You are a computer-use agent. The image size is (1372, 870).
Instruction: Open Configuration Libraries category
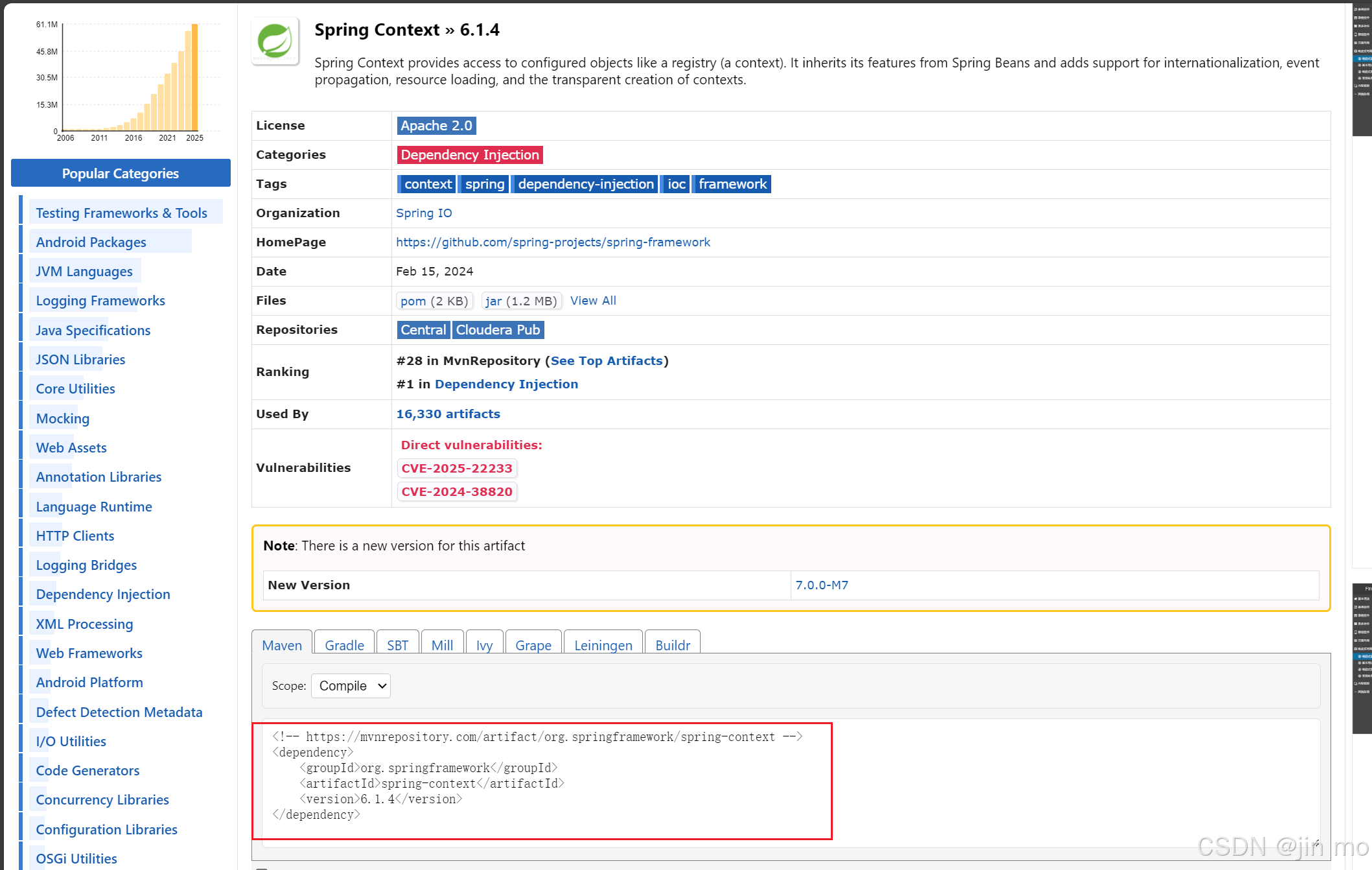[x=106, y=830]
